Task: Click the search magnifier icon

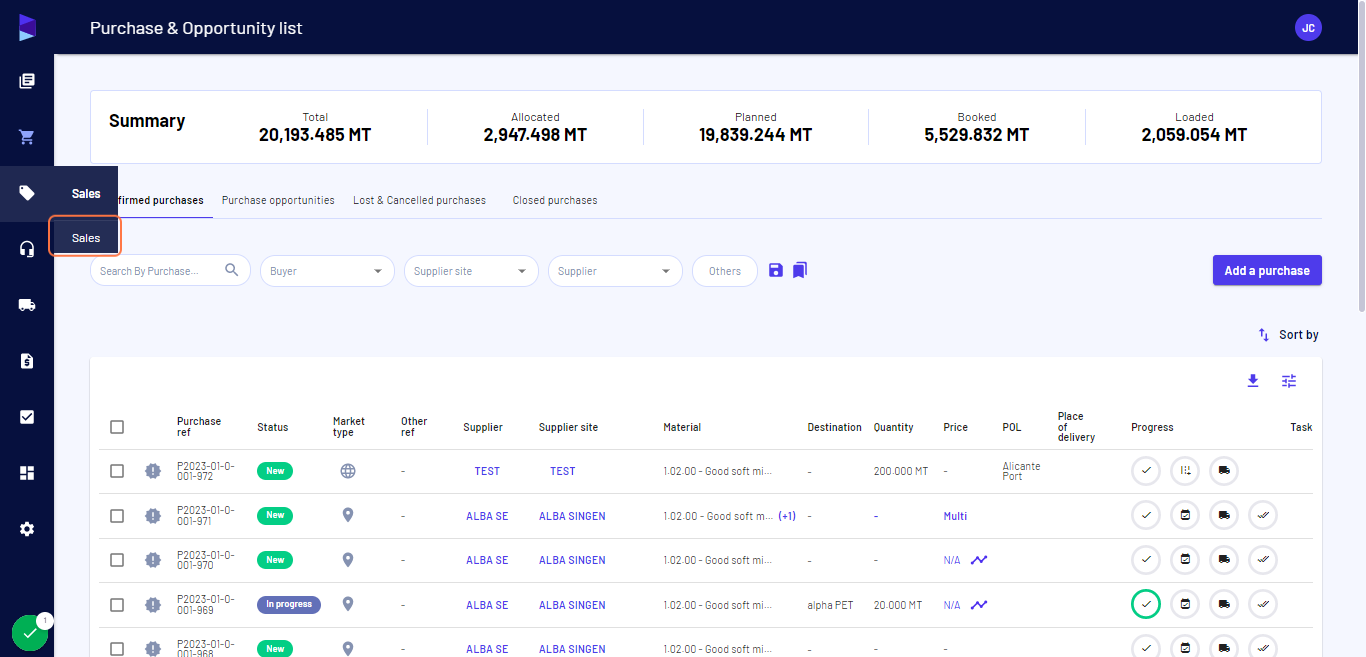Action: point(232,270)
